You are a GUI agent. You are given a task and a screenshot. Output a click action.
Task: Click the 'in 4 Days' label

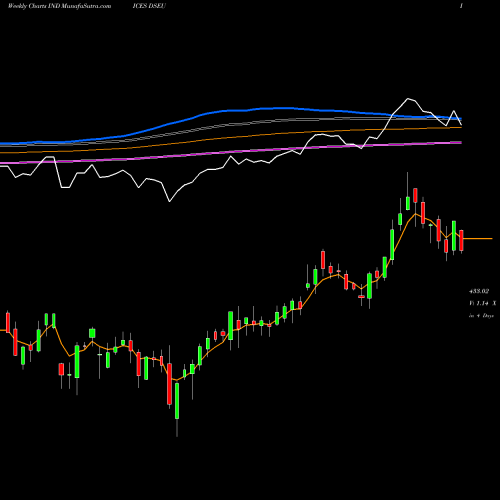click(481, 315)
